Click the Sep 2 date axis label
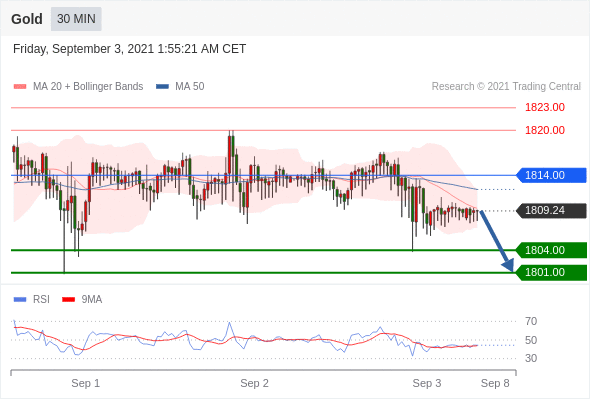 pos(254,383)
